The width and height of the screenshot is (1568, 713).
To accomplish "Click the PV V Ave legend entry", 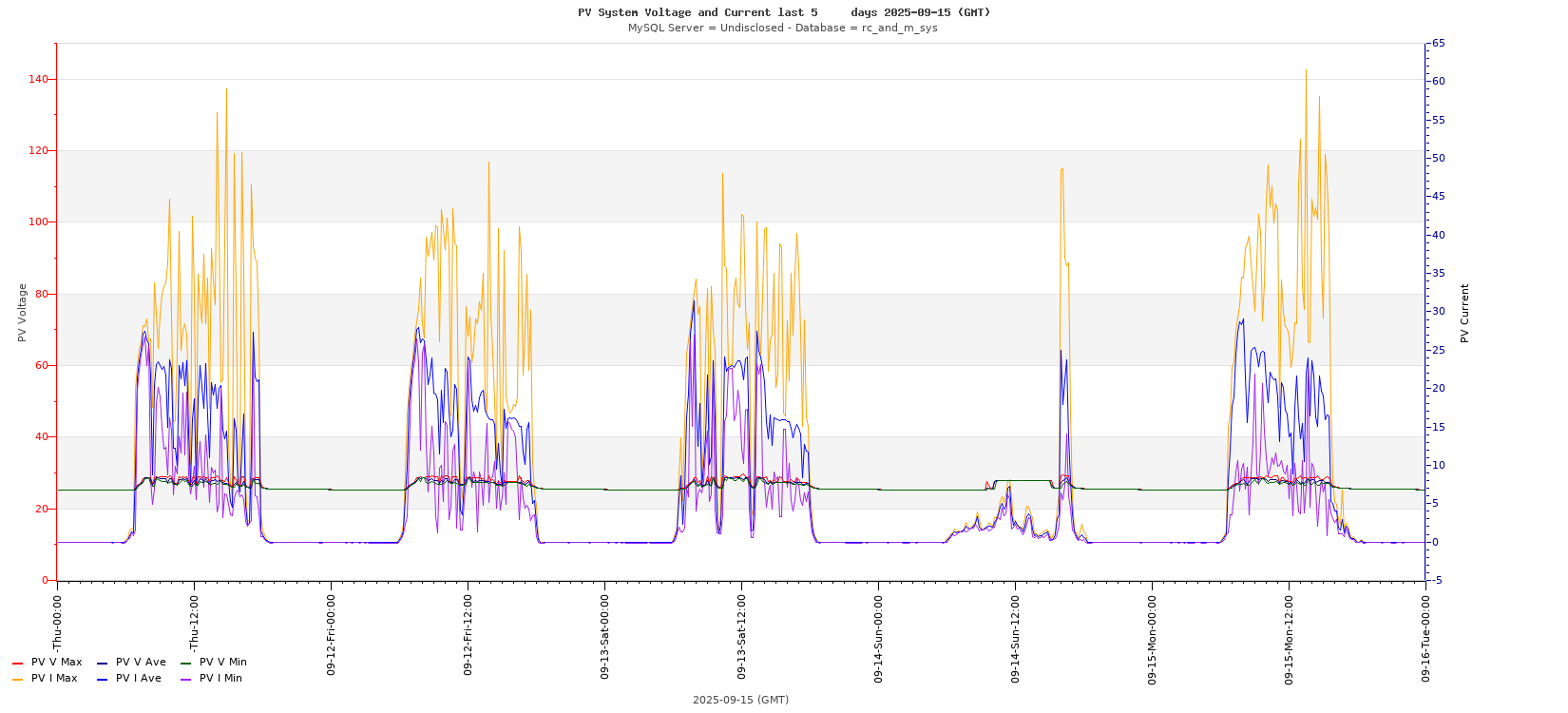I will [132, 663].
